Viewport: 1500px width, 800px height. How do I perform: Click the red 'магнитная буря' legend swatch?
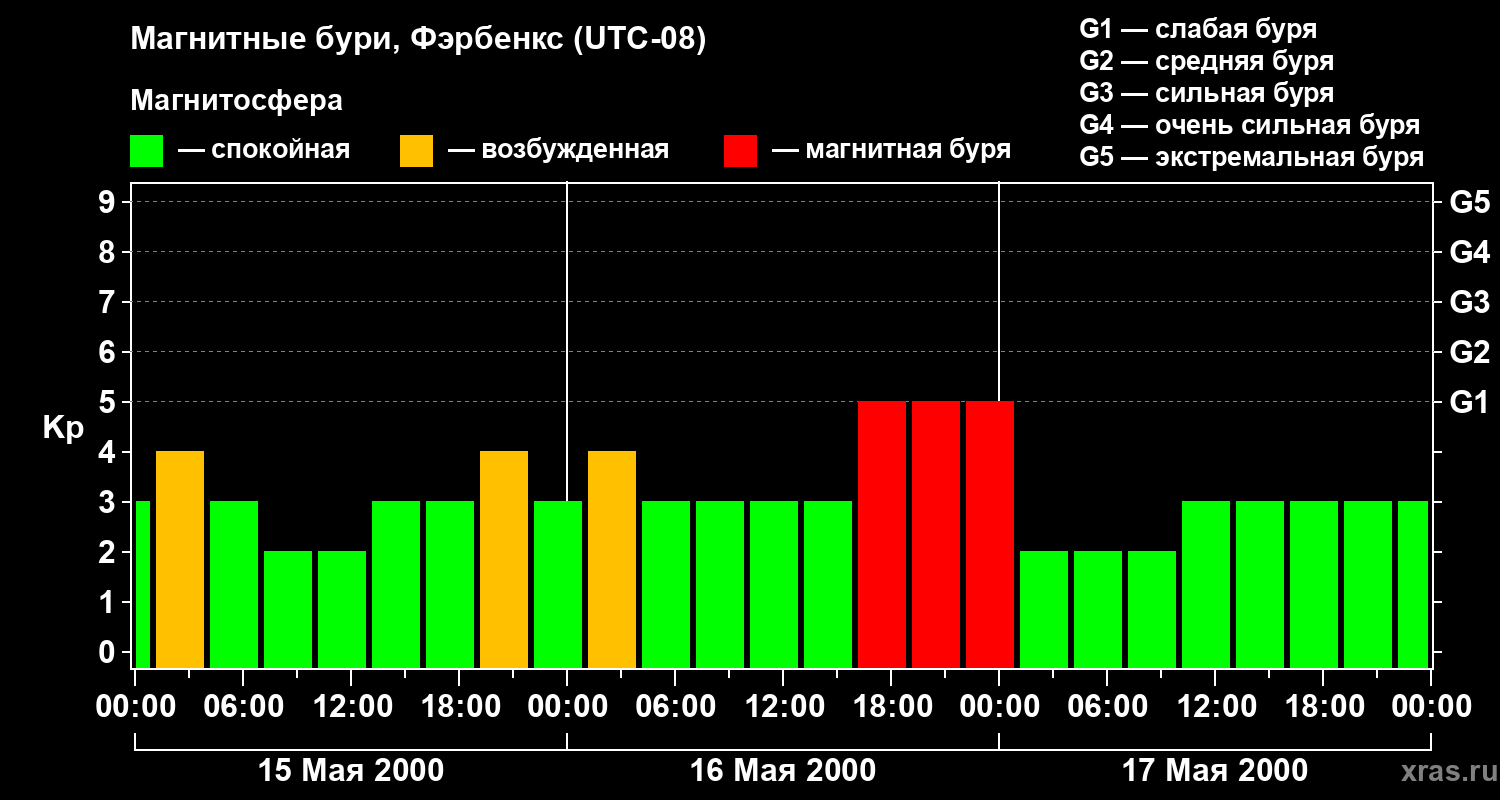click(x=740, y=151)
